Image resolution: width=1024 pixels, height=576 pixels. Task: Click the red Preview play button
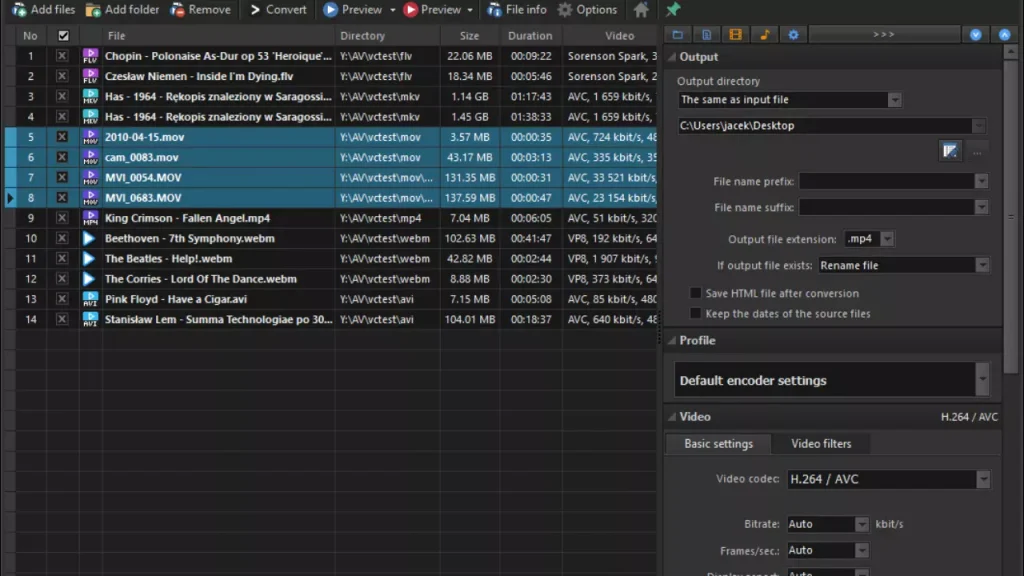[x=432, y=10]
